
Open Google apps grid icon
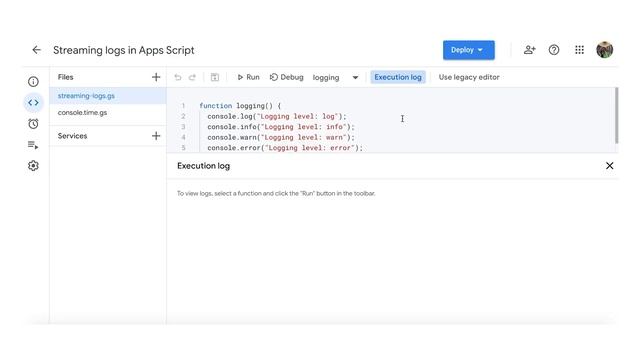coord(579,50)
